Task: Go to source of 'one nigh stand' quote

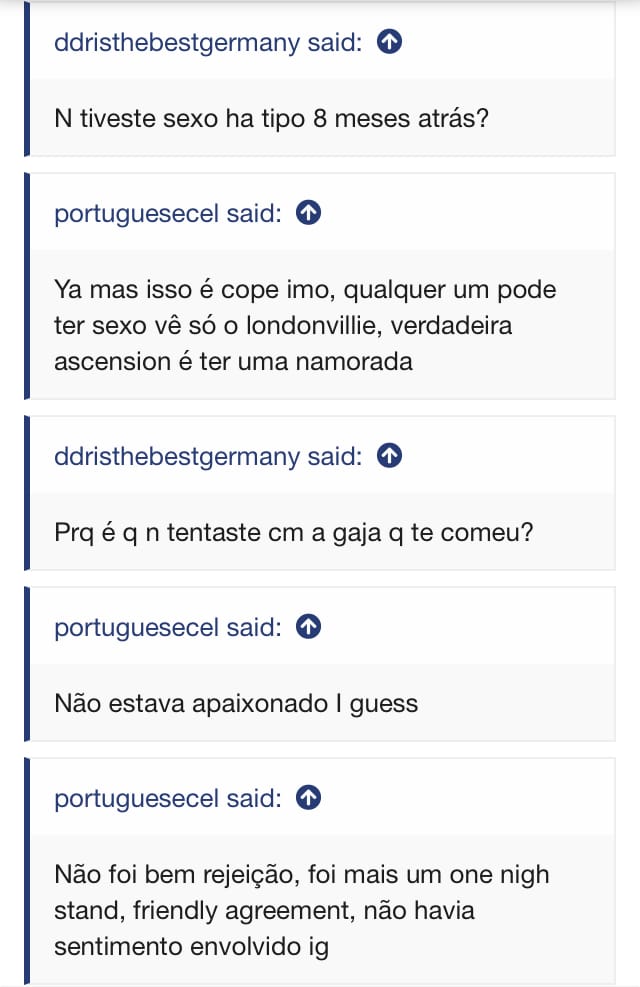Action: coord(309,798)
